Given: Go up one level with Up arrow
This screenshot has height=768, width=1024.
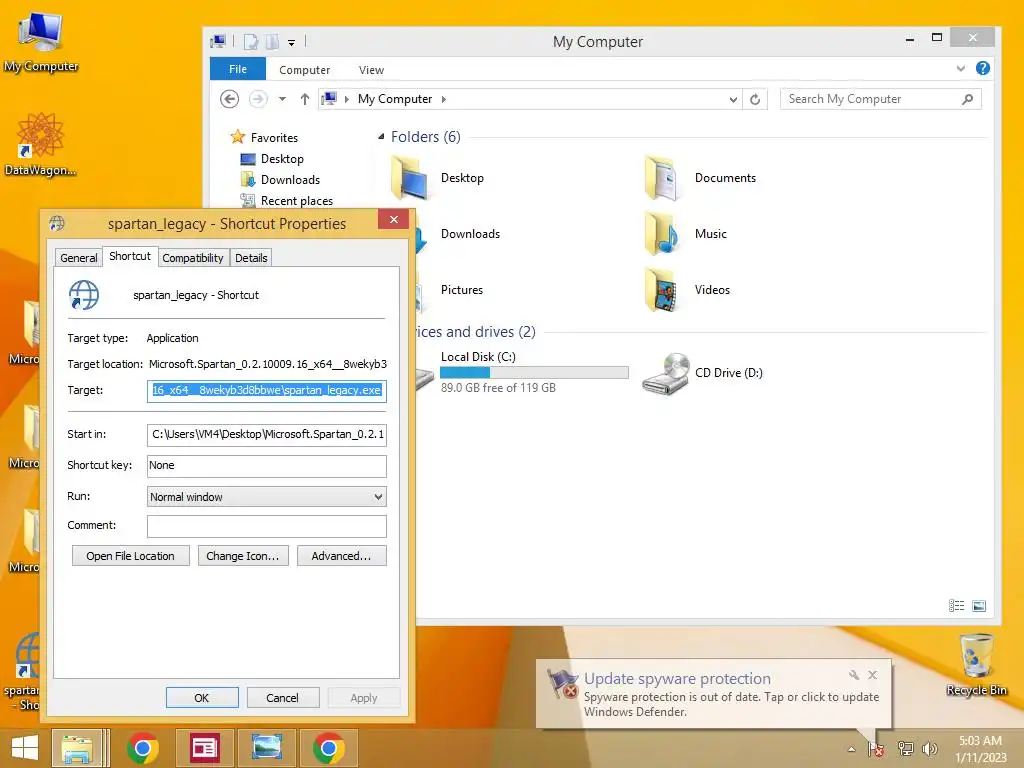Looking at the screenshot, I should click(304, 99).
